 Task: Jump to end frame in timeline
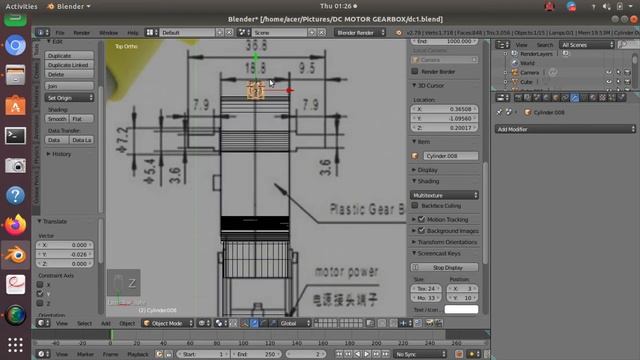click(x=385, y=354)
